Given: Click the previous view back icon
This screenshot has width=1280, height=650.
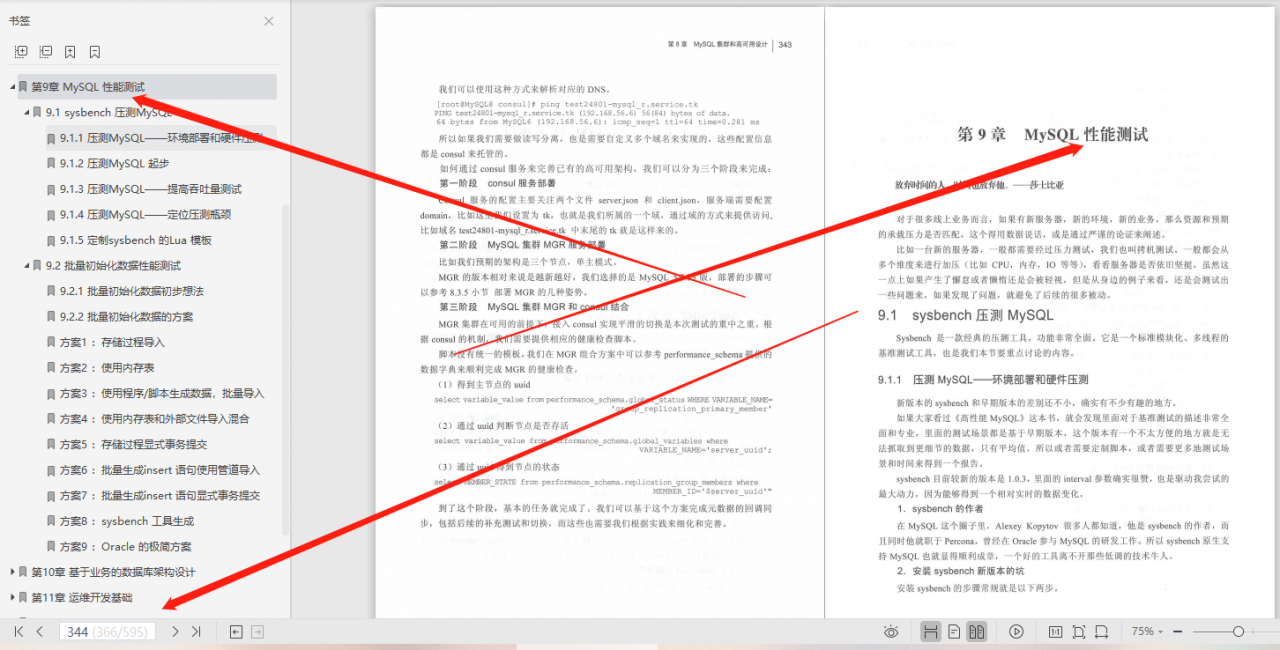Looking at the screenshot, I should [236, 631].
